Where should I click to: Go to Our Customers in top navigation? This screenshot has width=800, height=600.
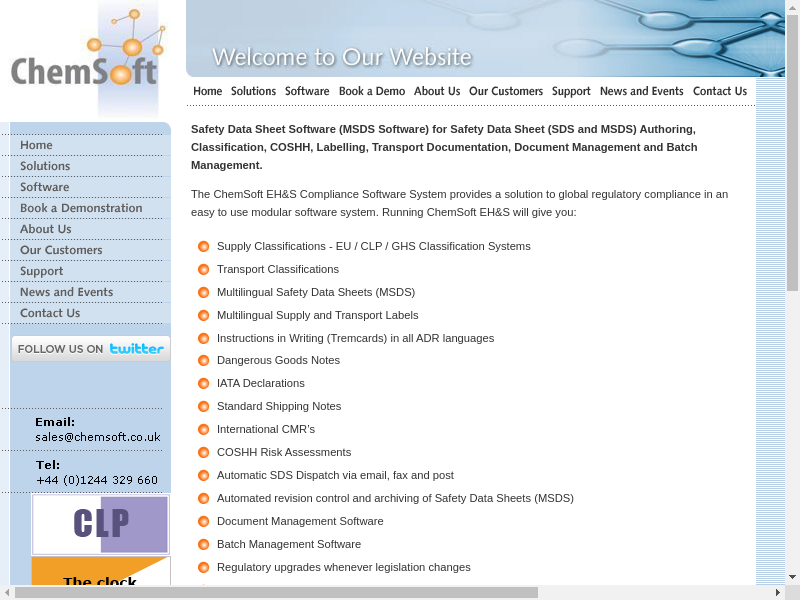coord(506,91)
